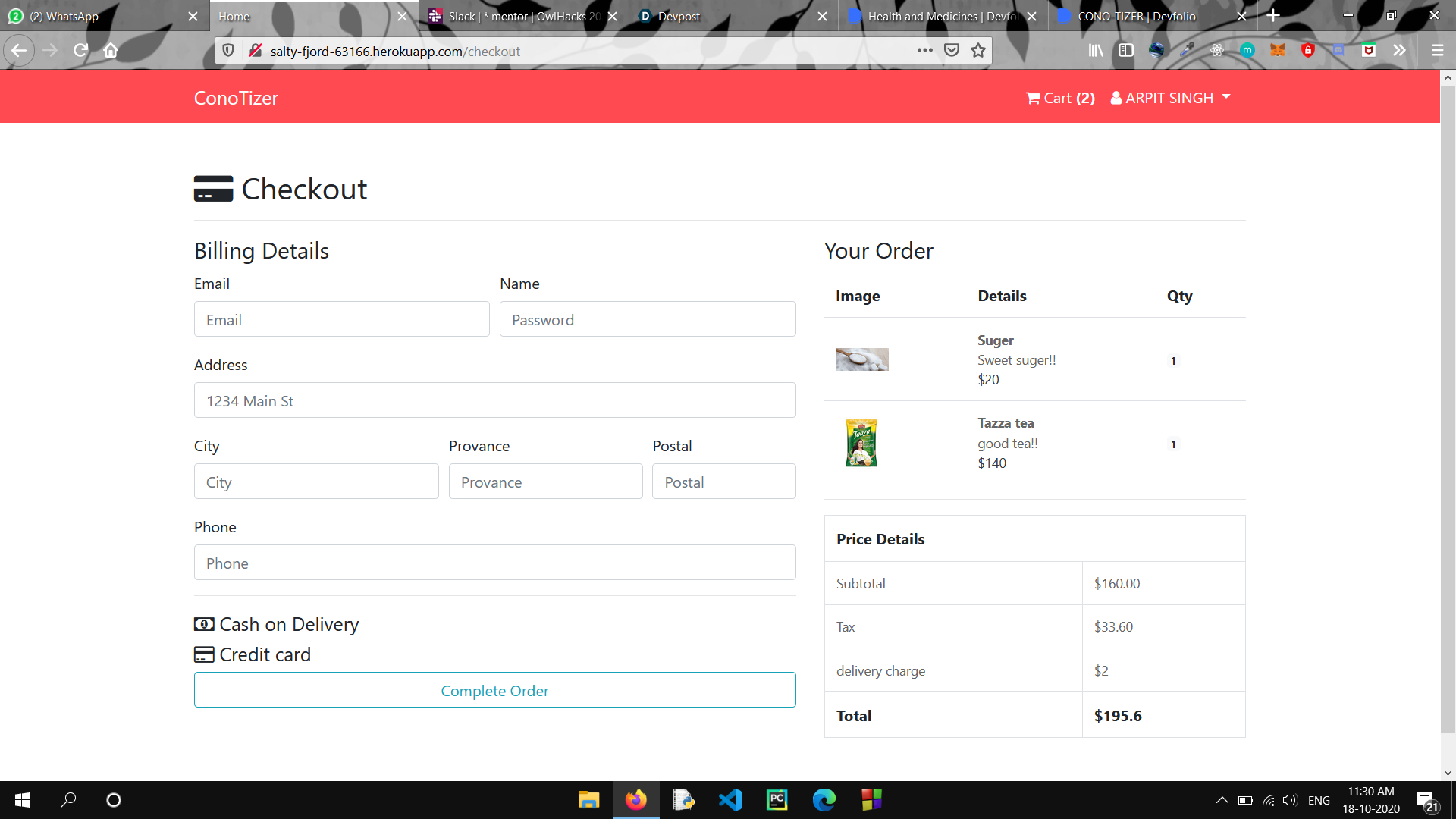Expand the ARPIT SINGH user dropdown
Screen dimensions: 1456x819
(x=1170, y=98)
